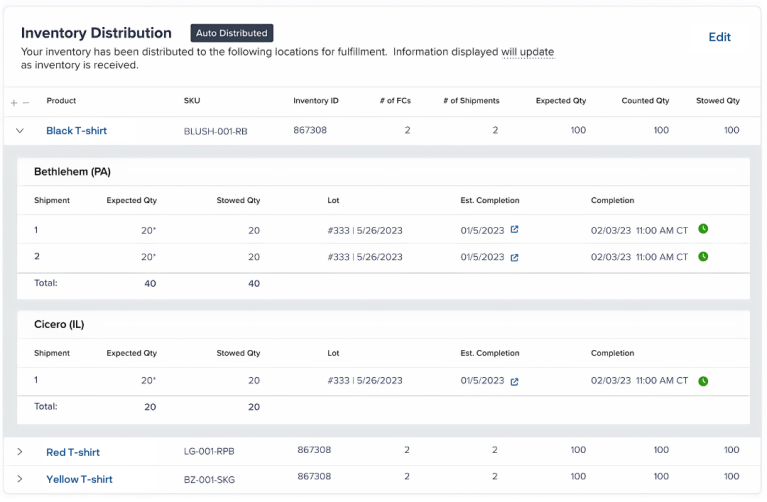
Task: Click external link icon for Bethlehem shipment 2
Action: (x=515, y=257)
